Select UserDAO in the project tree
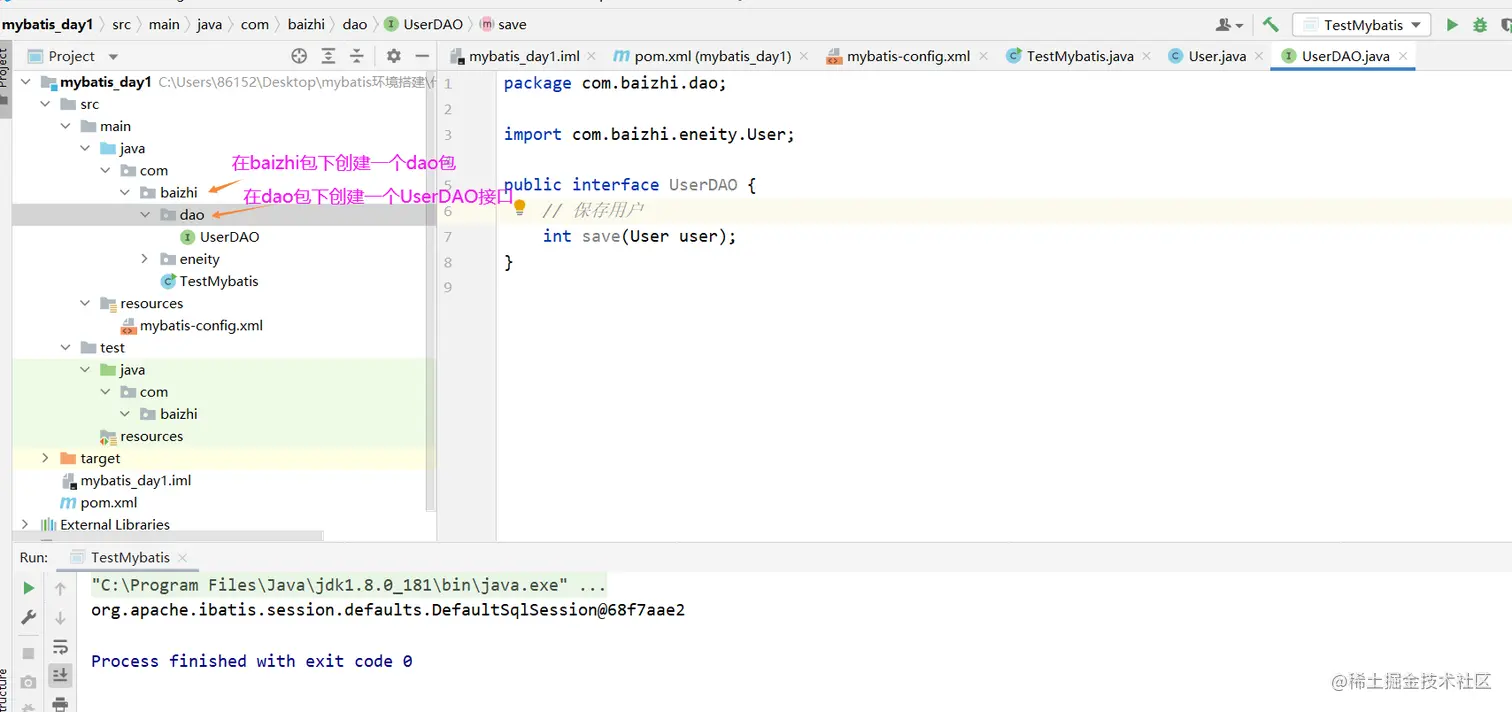This screenshot has width=1512, height=712. [x=229, y=237]
